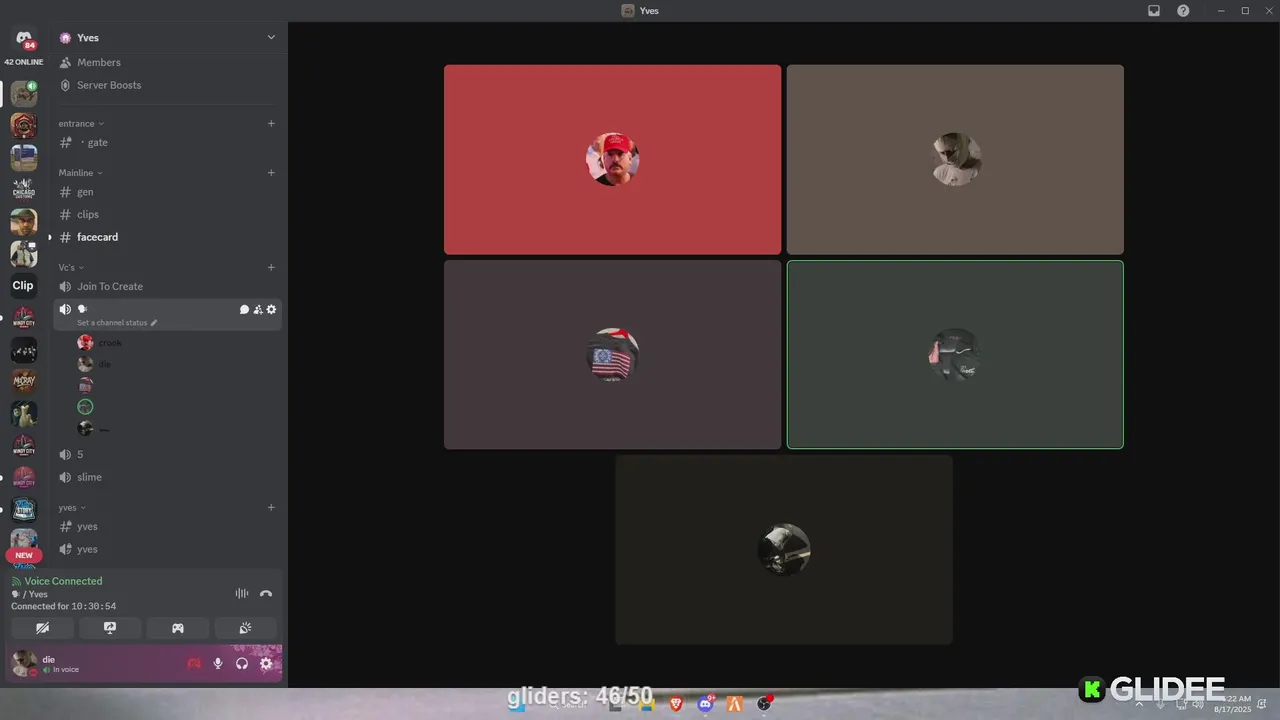The image size is (1280, 720).
Task: Collapse the yves category
Action: point(72,508)
